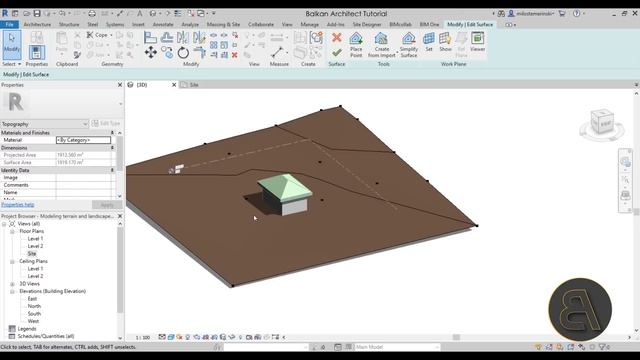Select the Move tool
Viewport: 640px width, 360px height.
tap(151, 52)
